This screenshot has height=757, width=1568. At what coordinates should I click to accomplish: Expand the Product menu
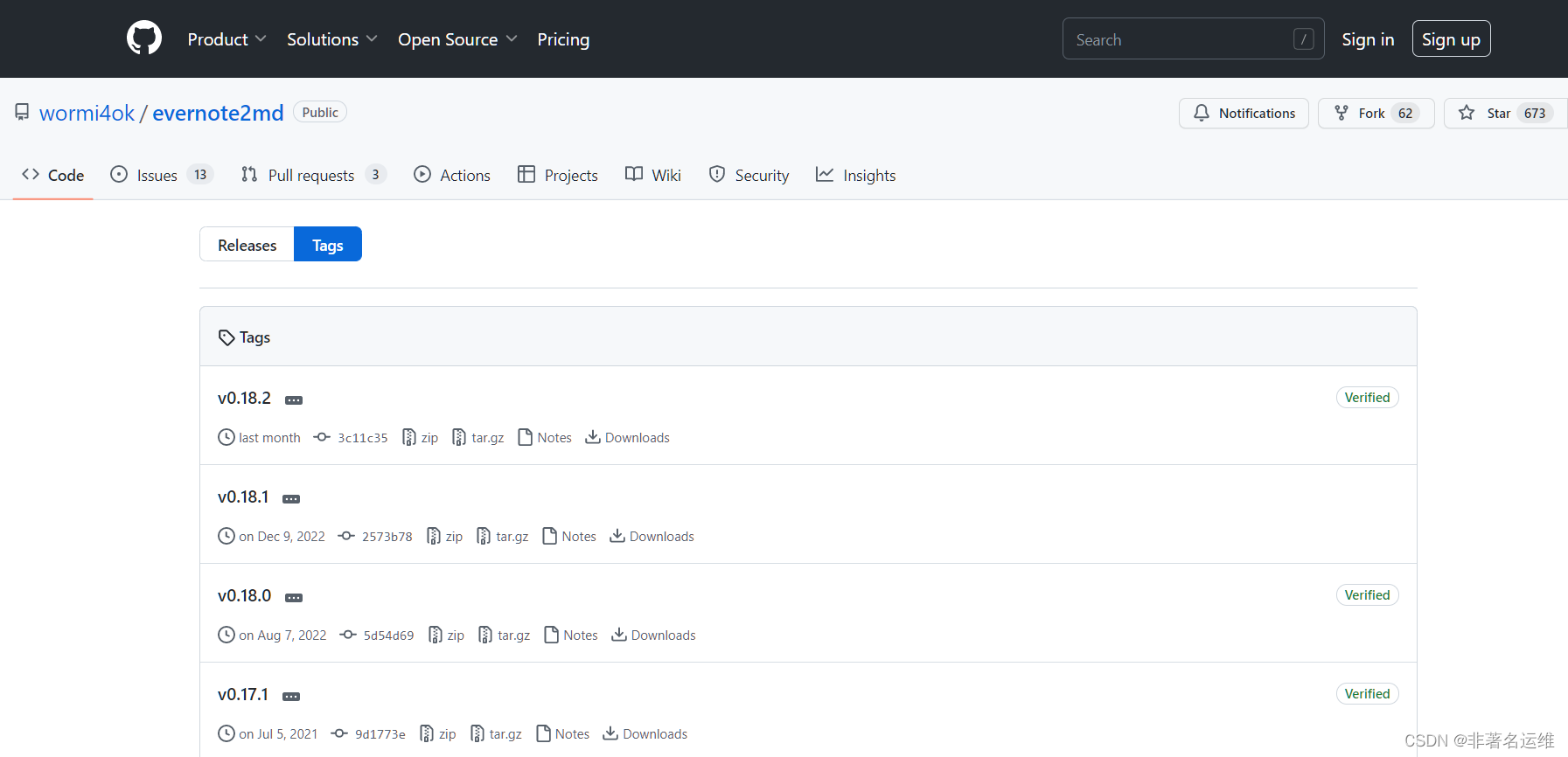pos(226,39)
